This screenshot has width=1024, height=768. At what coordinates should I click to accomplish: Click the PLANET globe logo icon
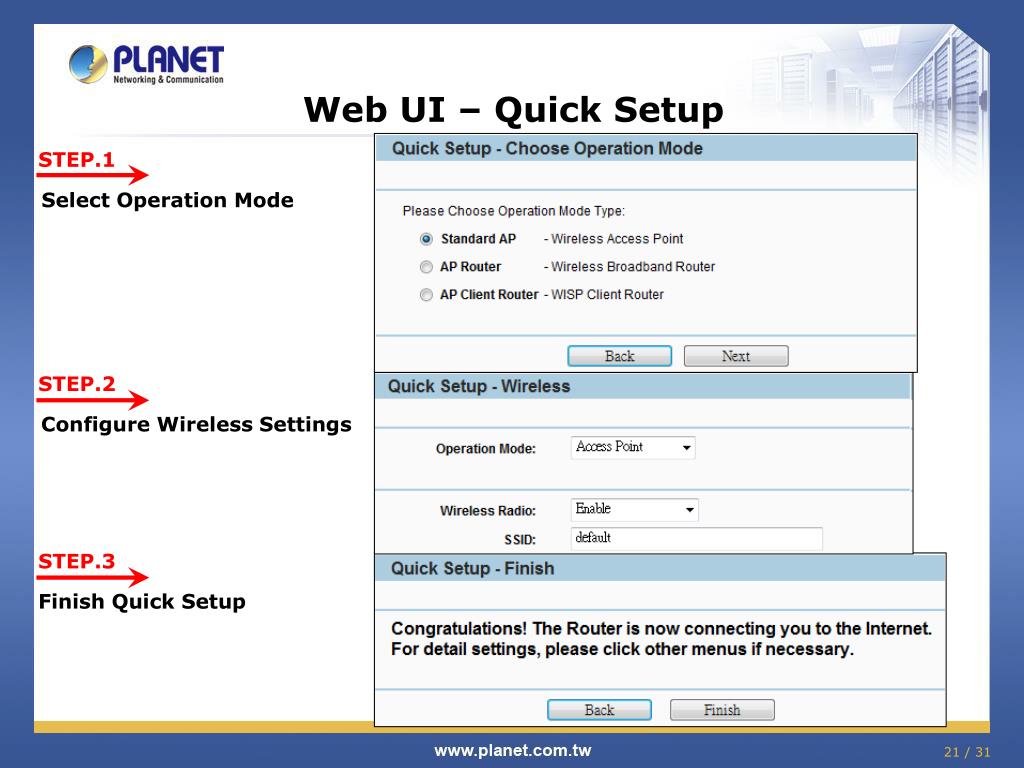pyautogui.click(x=88, y=64)
